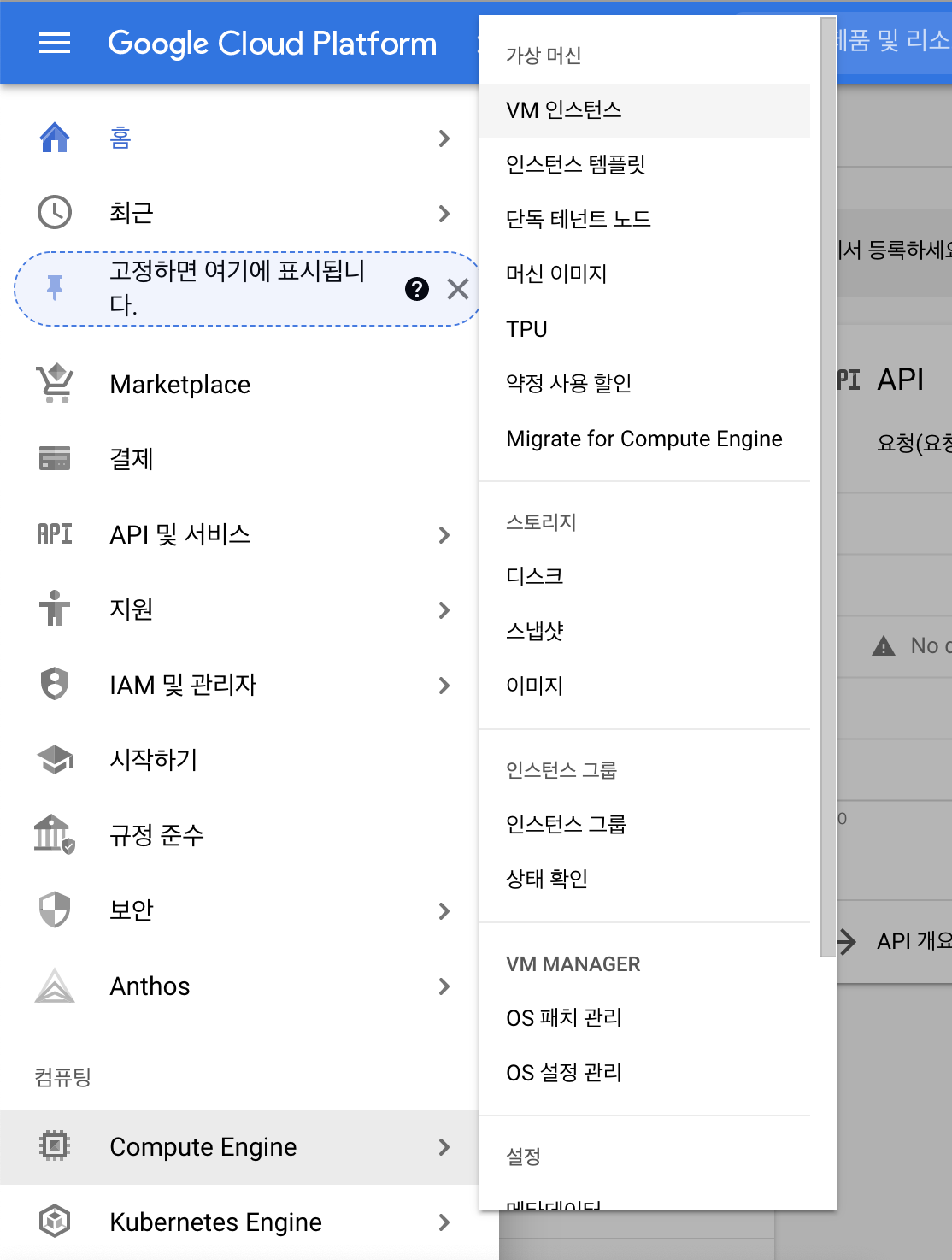Click the pin icon in pinned hint
952x1260 pixels.
click(55, 288)
